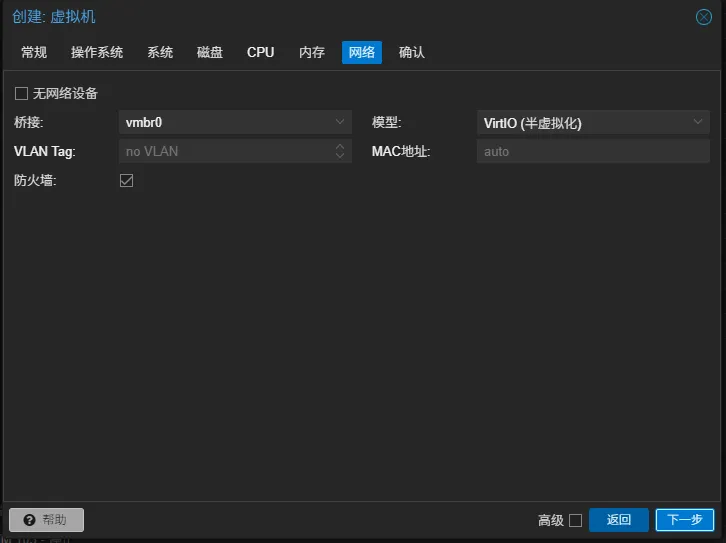This screenshot has height=543, width=726.
Task: Select the 系统 tab
Action: coord(160,52)
